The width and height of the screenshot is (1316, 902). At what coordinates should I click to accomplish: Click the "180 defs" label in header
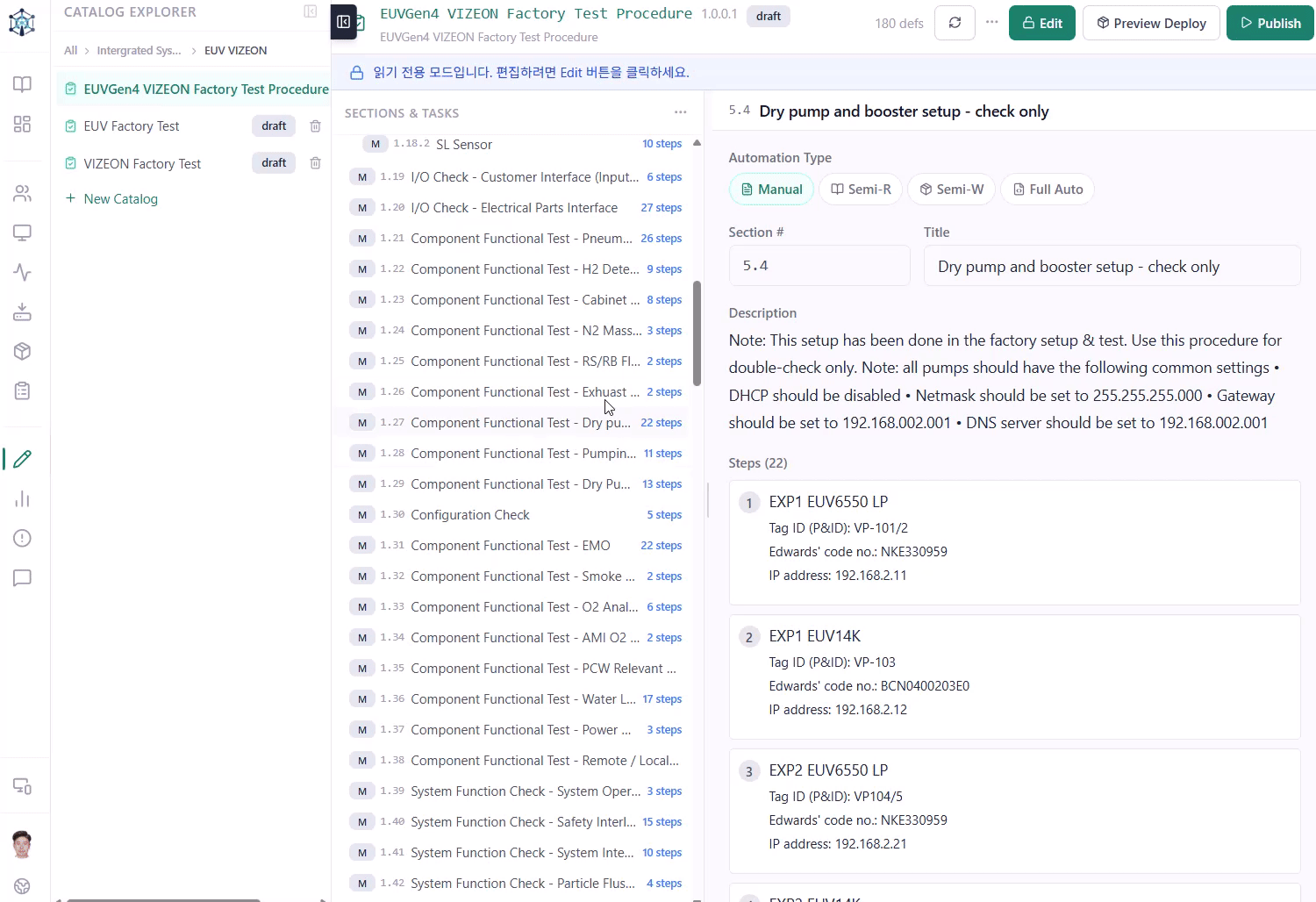(x=899, y=24)
